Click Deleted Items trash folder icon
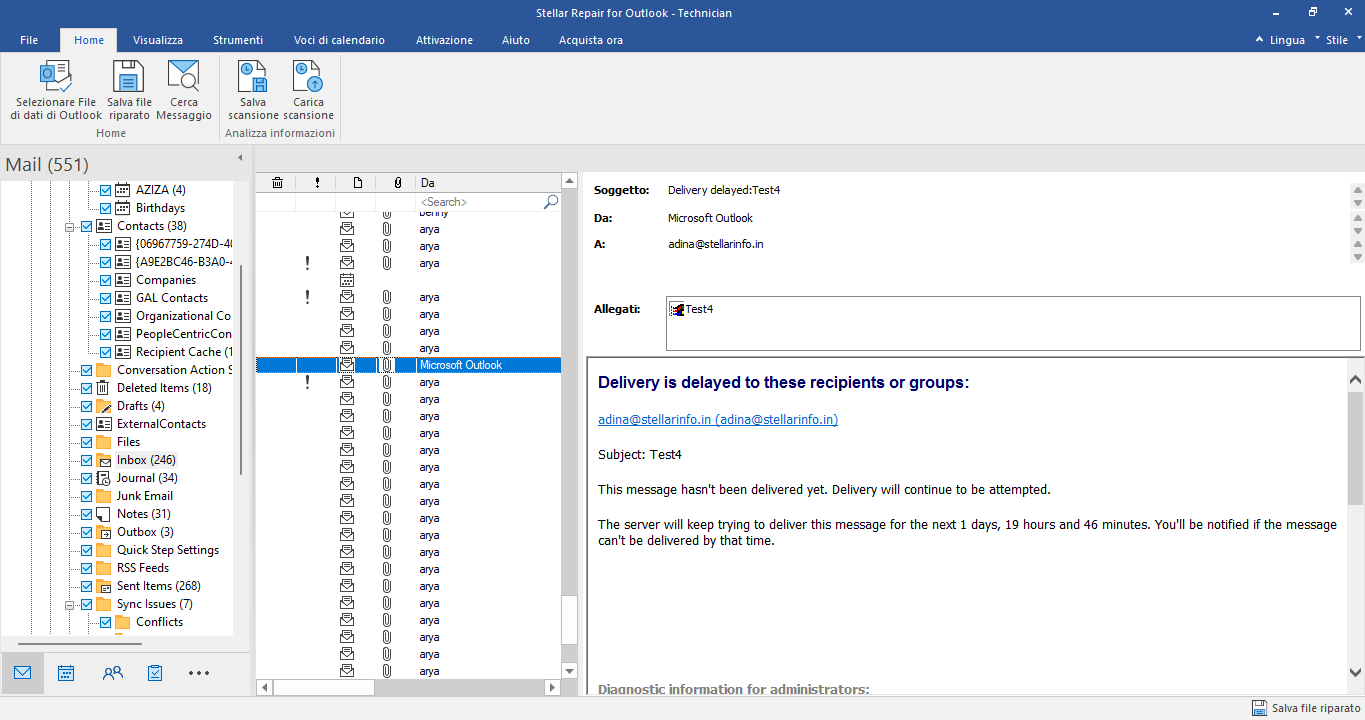The width and height of the screenshot is (1365, 720). [104, 388]
